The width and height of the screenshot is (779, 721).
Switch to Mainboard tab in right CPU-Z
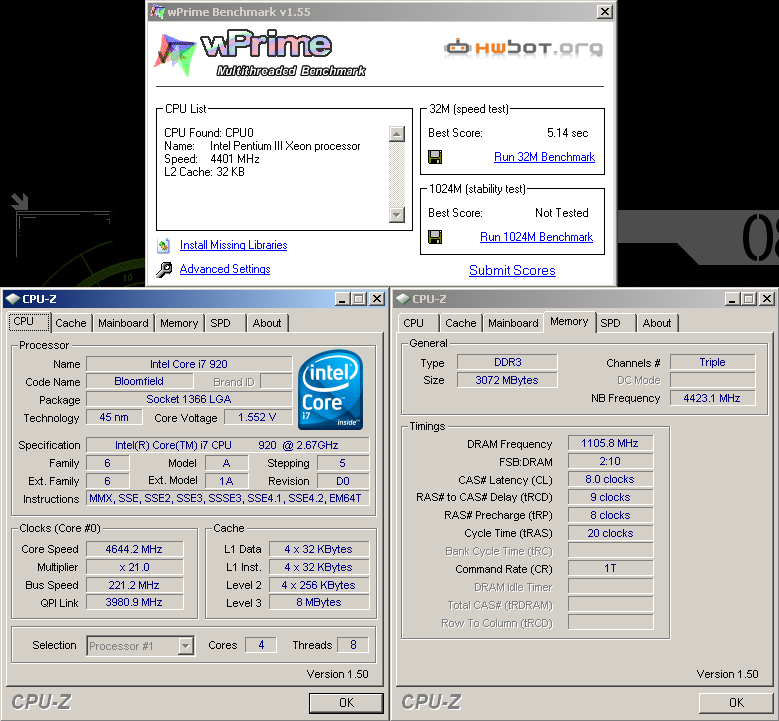tap(513, 323)
